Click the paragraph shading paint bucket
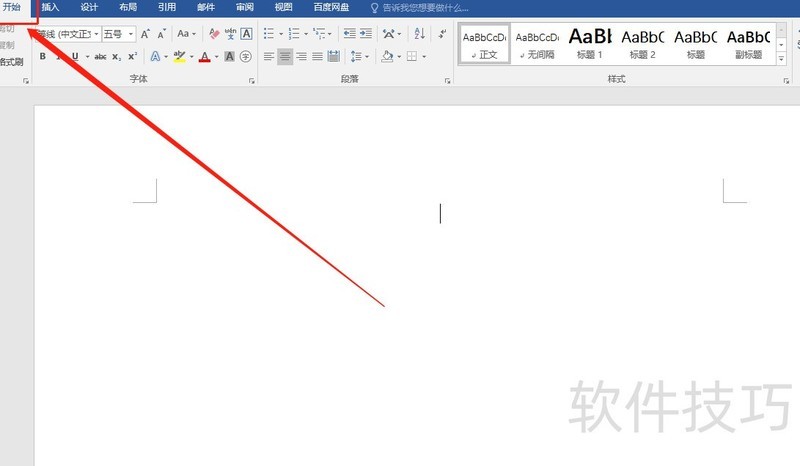 [387, 56]
